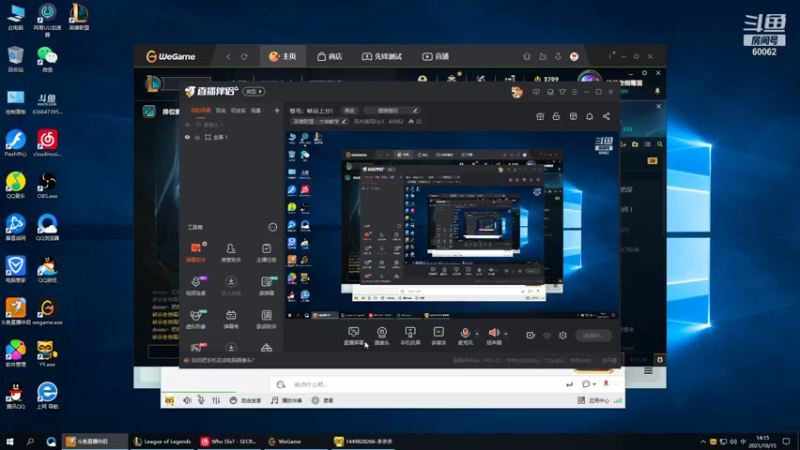The width and height of the screenshot is (800, 450).
Task: Open taskbar search magnifier
Action: [x=30, y=441]
